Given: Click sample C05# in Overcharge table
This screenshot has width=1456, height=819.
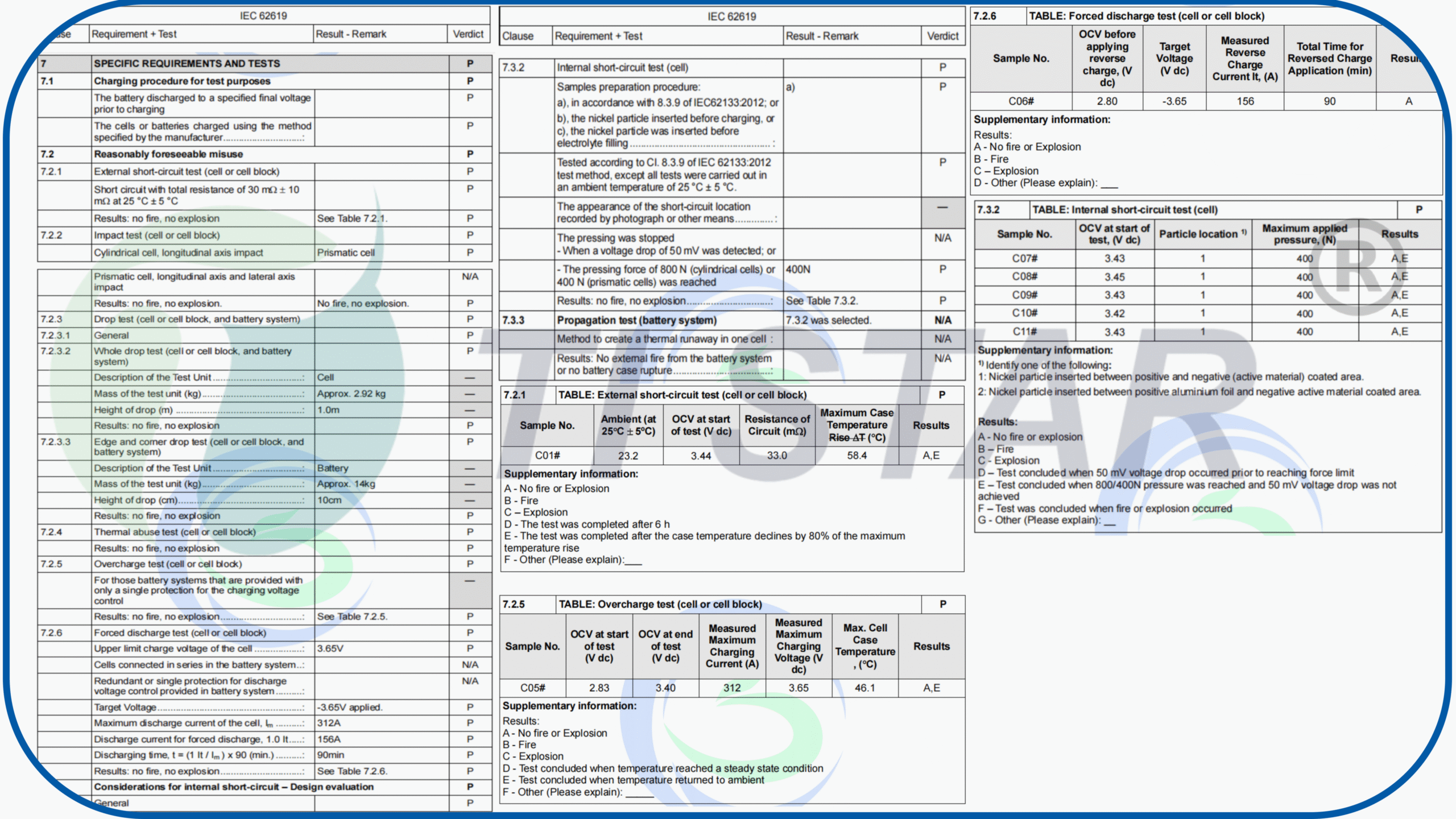Looking at the screenshot, I should point(532,688).
